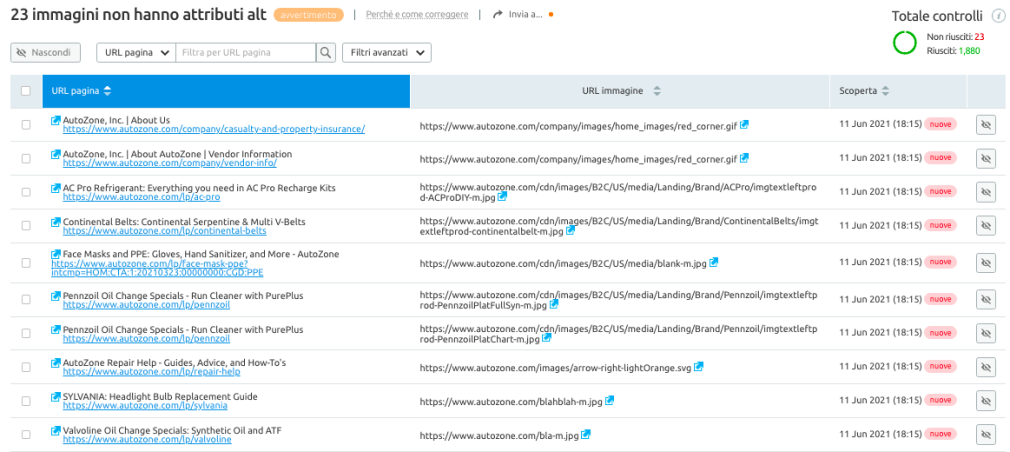Hide the Repair Help row with eye button

[986, 367]
